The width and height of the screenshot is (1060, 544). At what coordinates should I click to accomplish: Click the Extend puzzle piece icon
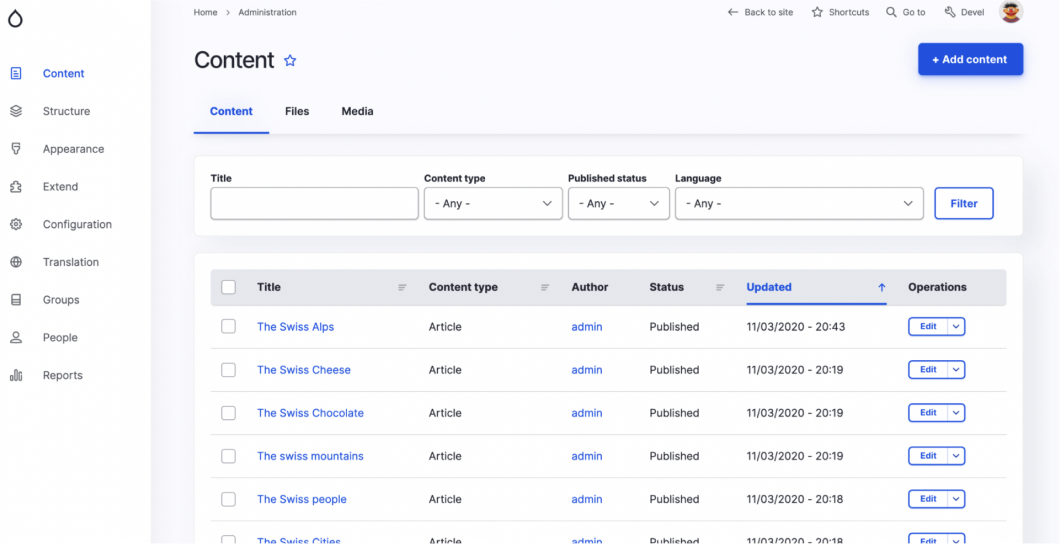(x=16, y=187)
